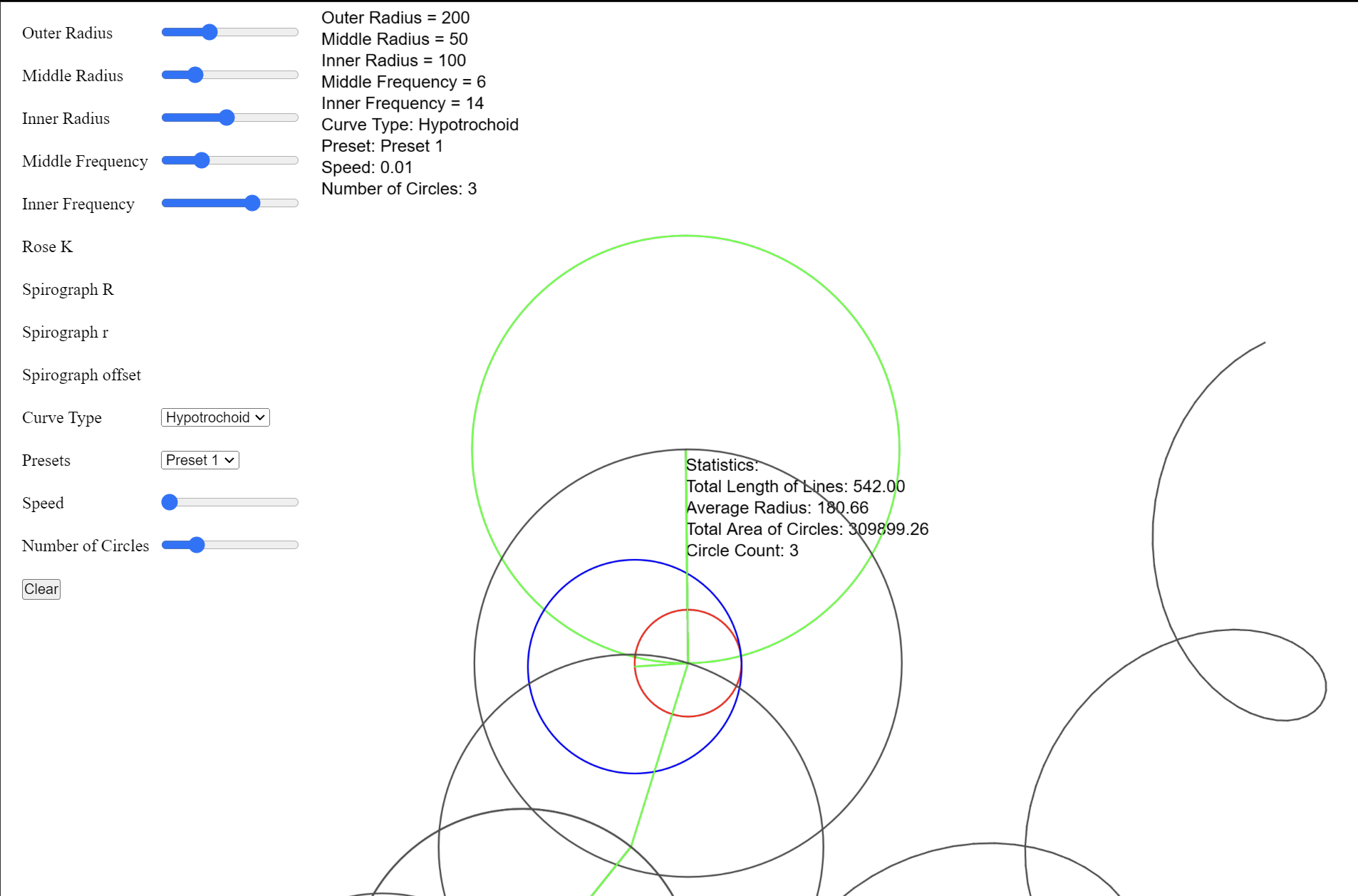
Task: Click the 'Presets' label
Action: click(x=46, y=460)
